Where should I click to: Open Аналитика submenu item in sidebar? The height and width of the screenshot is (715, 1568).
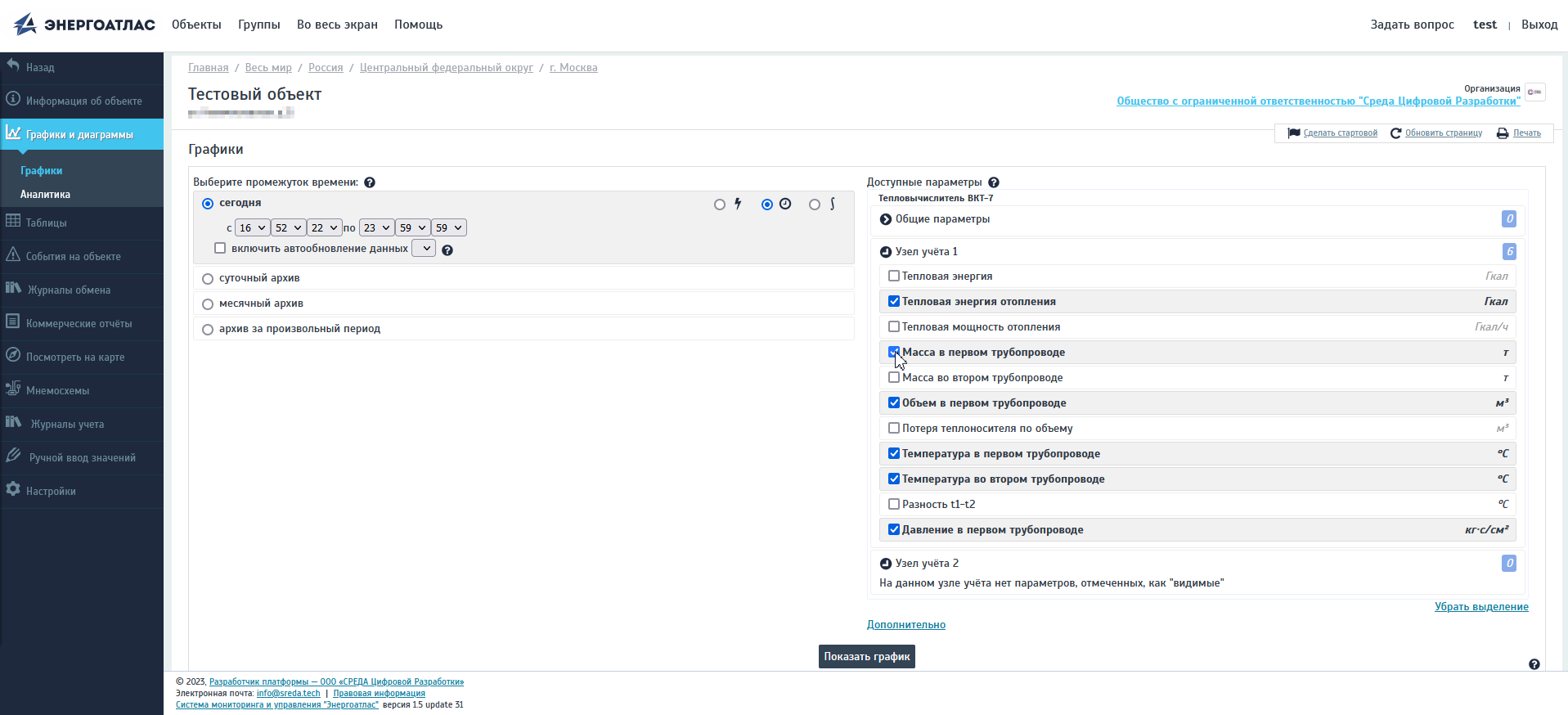[x=45, y=195]
